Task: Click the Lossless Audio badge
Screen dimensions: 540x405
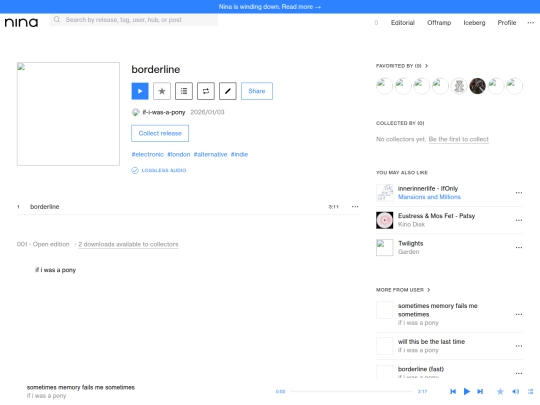Action: [x=159, y=170]
